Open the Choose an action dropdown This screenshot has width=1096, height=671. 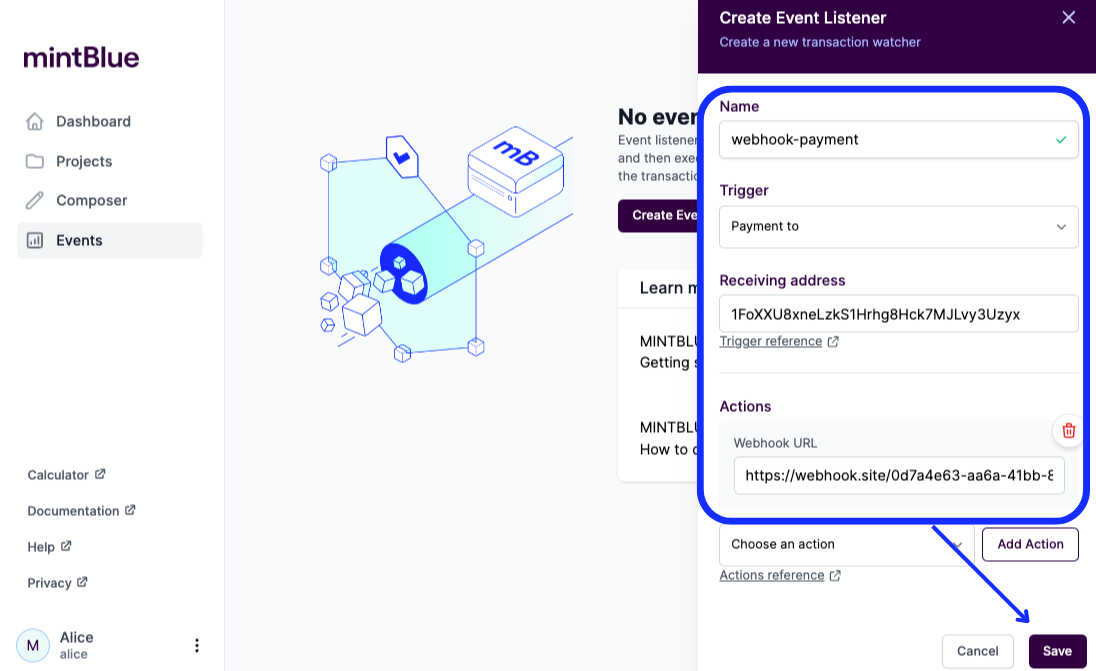coord(846,544)
